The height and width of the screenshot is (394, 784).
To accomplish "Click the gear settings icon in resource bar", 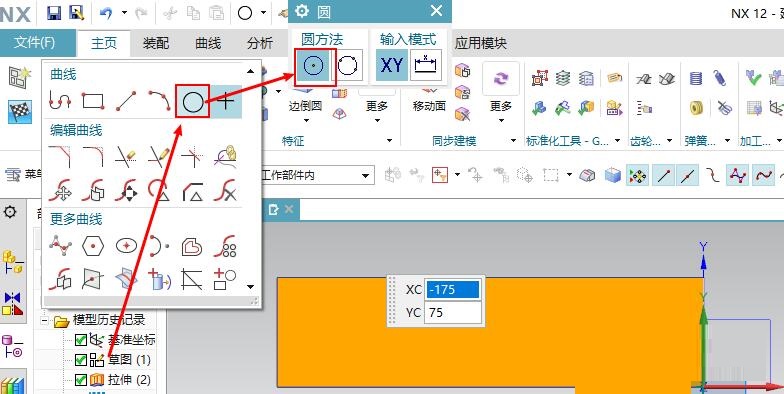I will point(10,212).
